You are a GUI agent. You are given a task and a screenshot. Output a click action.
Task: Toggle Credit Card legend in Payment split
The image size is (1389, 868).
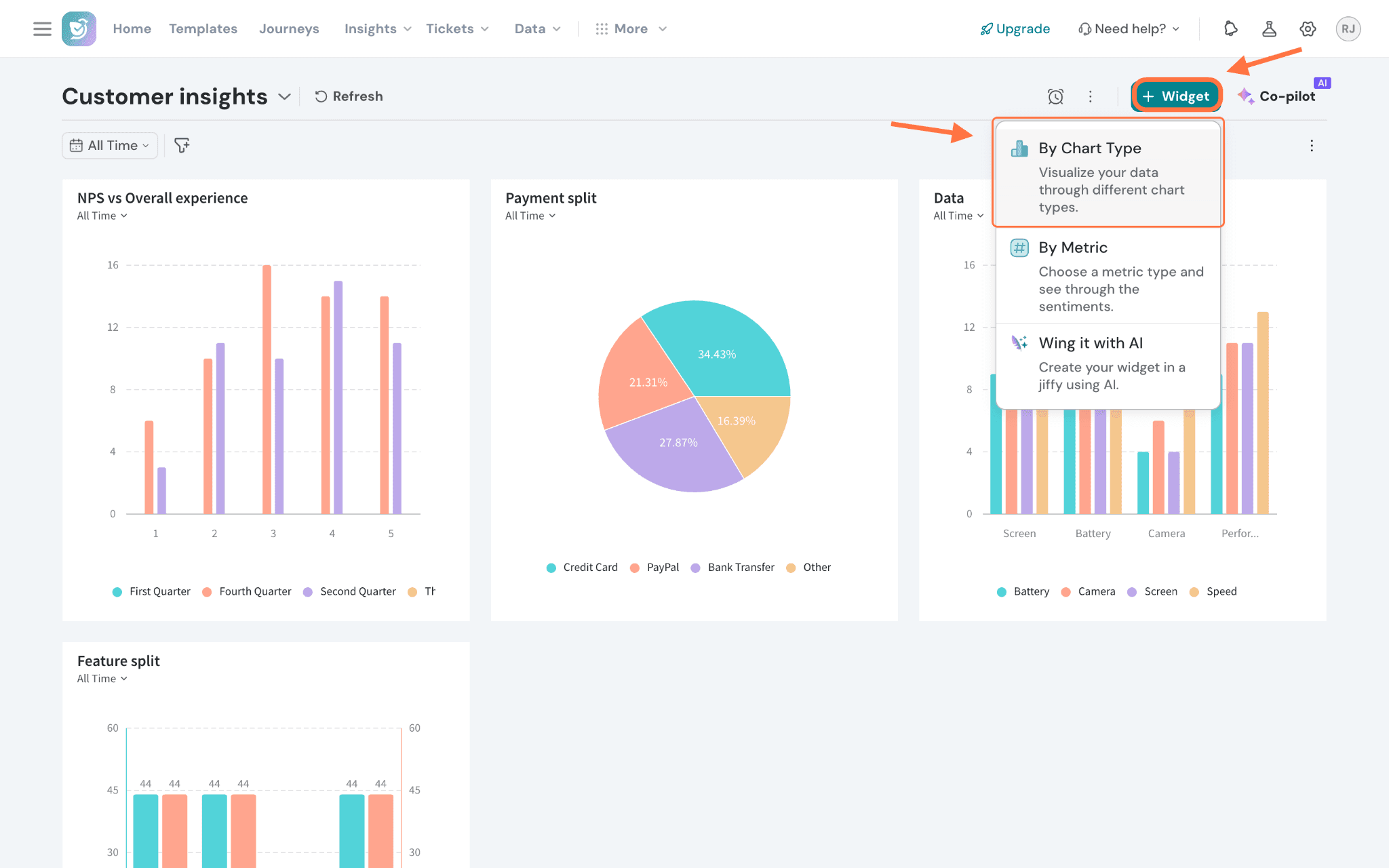tap(582, 568)
